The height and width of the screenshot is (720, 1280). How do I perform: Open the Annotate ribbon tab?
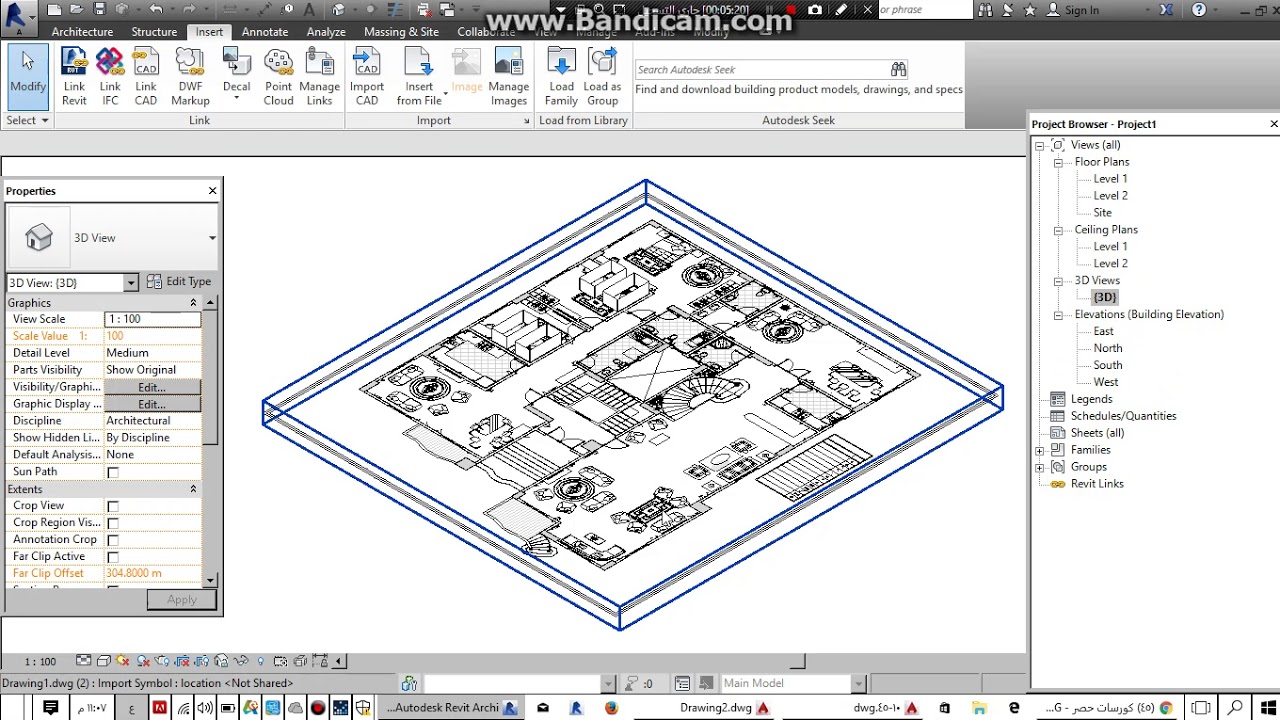(265, 32)
